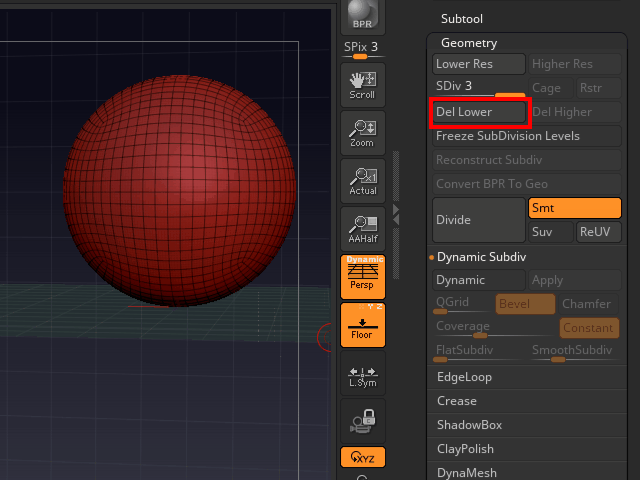Toggle the Floor grid display
This screenshot has height=480, width=640.
[x=362, y=324]
